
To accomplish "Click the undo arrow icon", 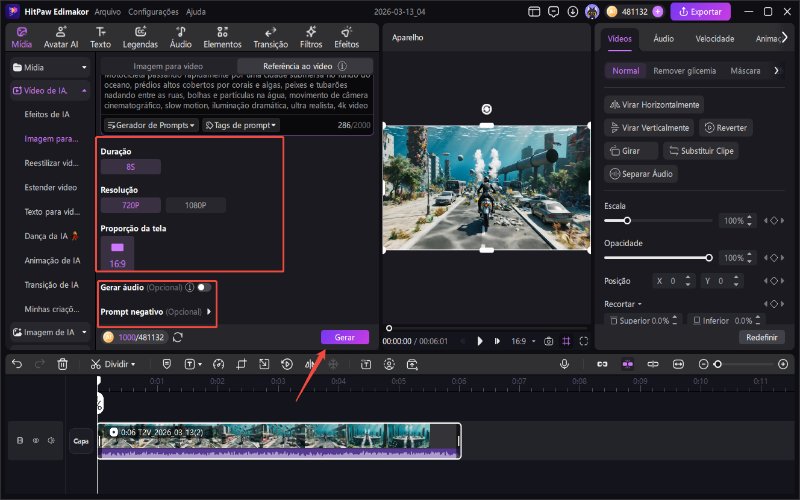I will pos(17,364).
